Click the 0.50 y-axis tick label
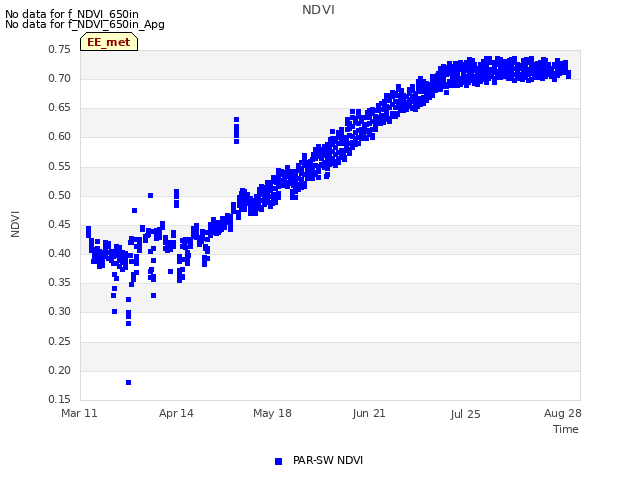 [x=59, y=196]
